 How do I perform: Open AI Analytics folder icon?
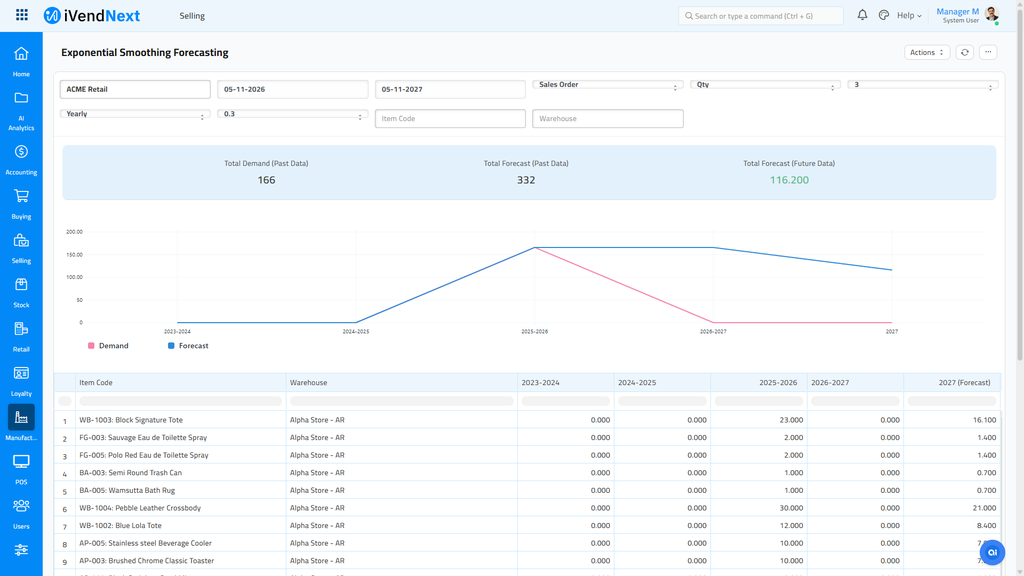click(x=21, y=98)
